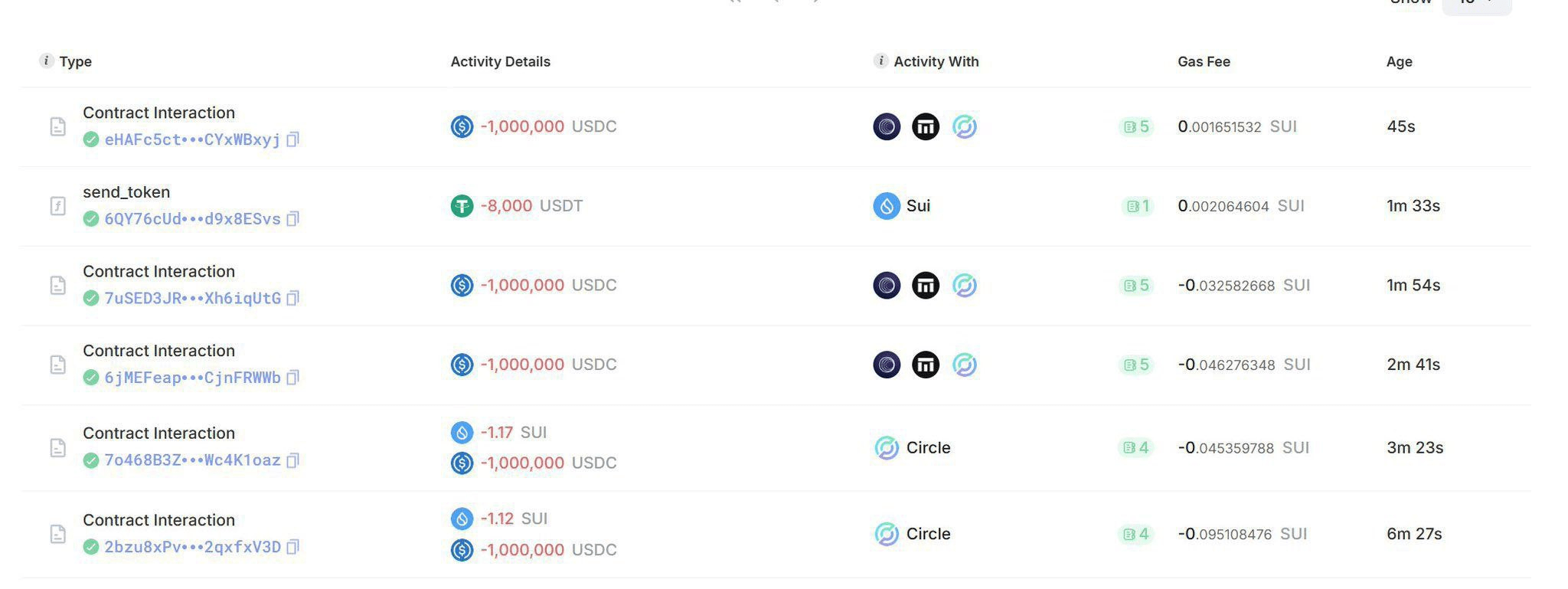Open transaction 6jMEFeap•••CjnFRWWb
1568x589 pixels.
(192, 378)
